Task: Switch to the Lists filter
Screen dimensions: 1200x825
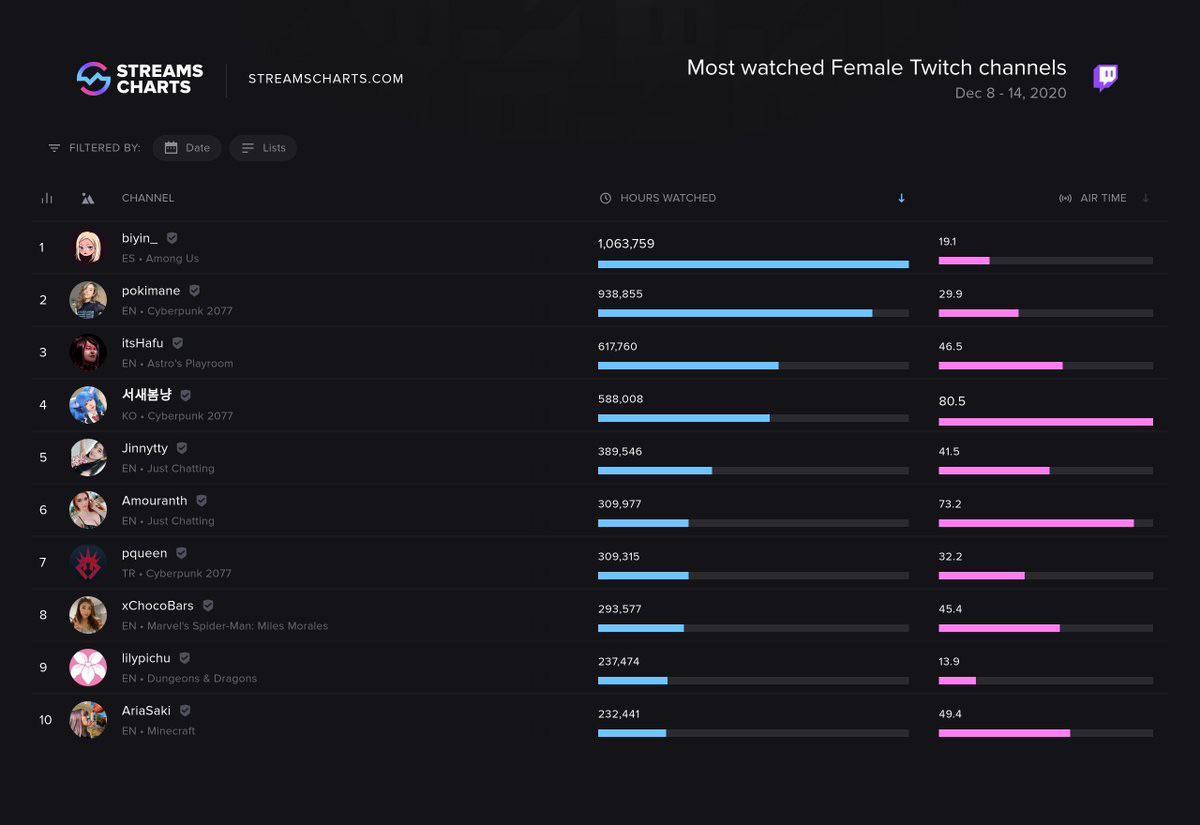Action: (263, 147)
